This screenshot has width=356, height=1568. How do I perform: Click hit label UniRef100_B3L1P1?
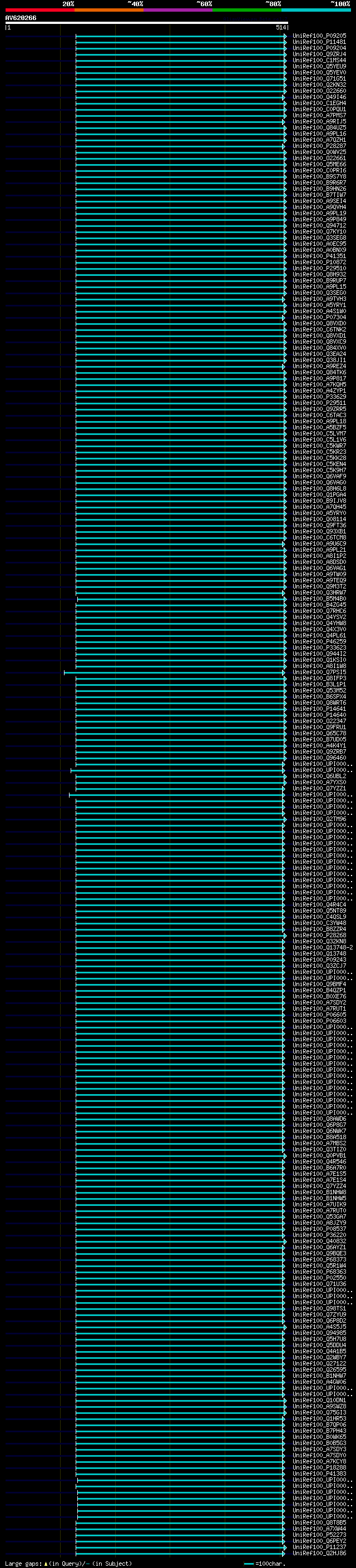(319, 684)
